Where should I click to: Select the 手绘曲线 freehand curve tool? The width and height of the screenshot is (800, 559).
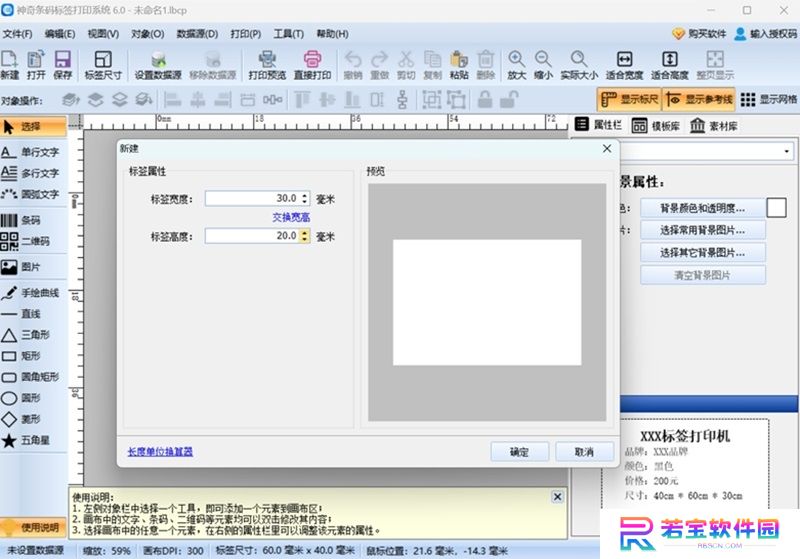pos(34,293)
